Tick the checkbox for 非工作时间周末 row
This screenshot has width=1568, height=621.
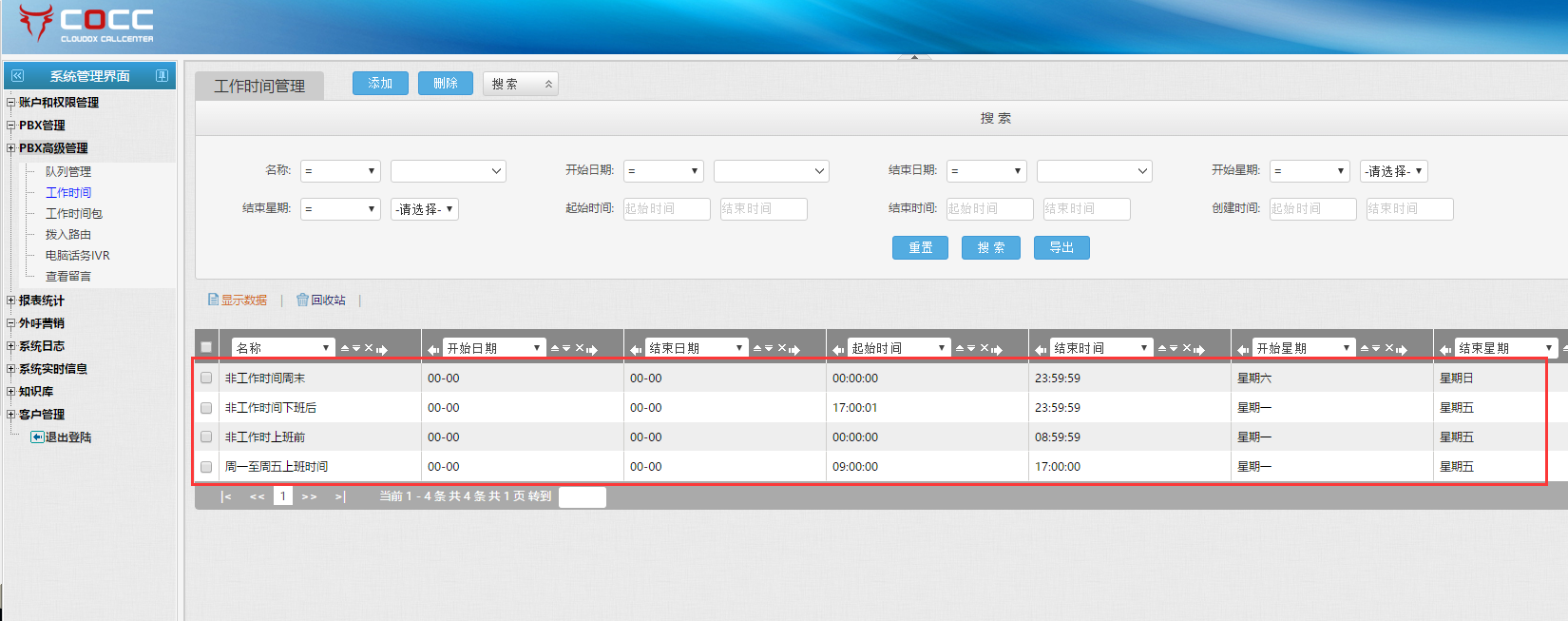pos(206,378)
